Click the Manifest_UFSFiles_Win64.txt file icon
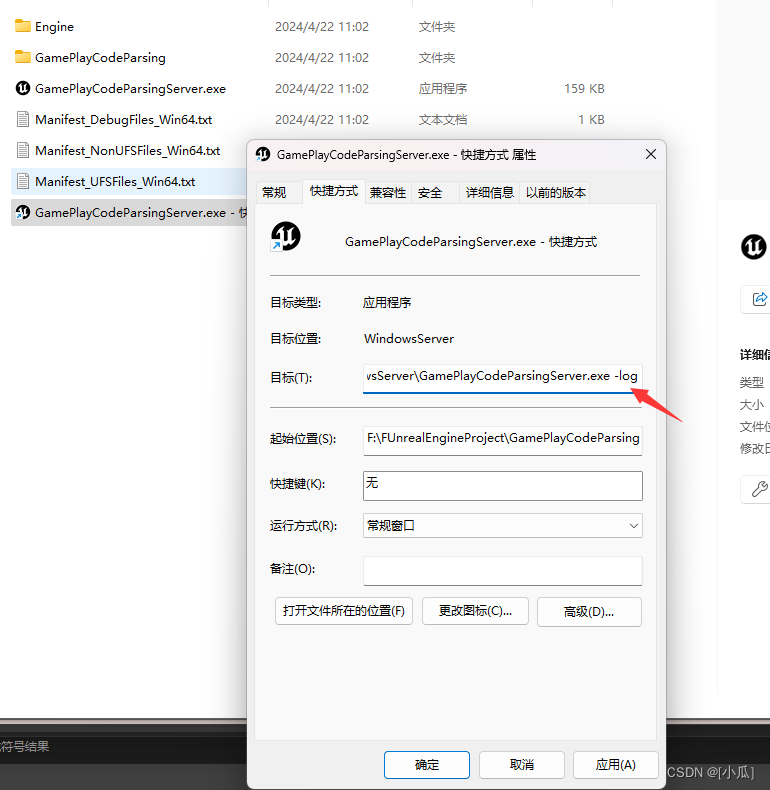Viewport: 770px width, 790px height. coord(23,181)
